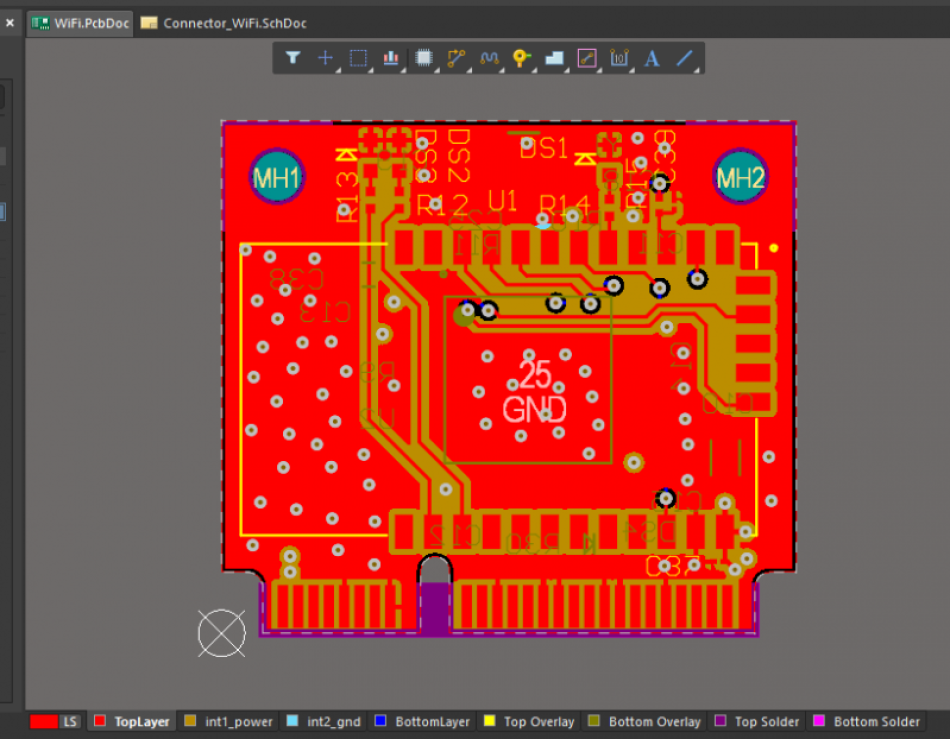Select the Place Dimension tool
This screenshot has width=950, height=739.
[x=619, y=58]
